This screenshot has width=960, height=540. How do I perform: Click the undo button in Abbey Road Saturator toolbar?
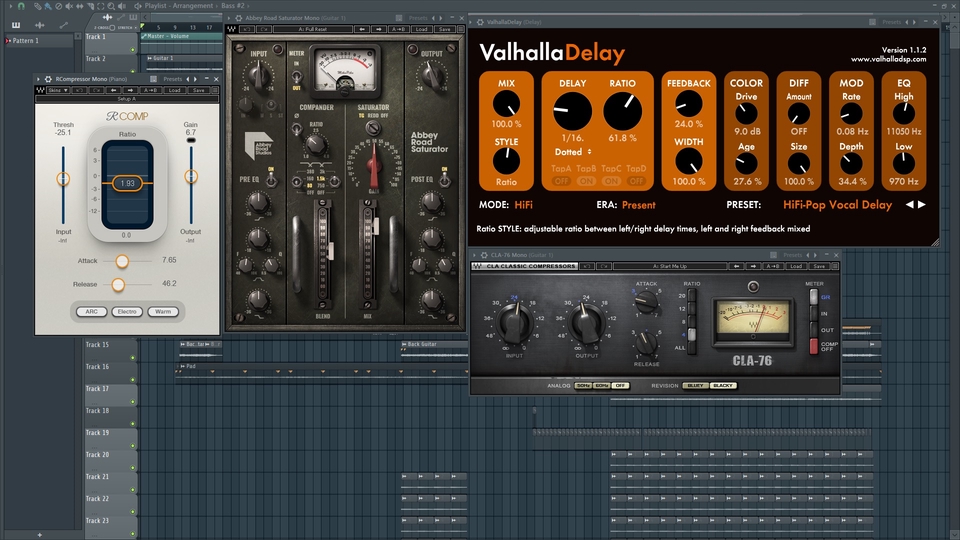tap(247, 29)
